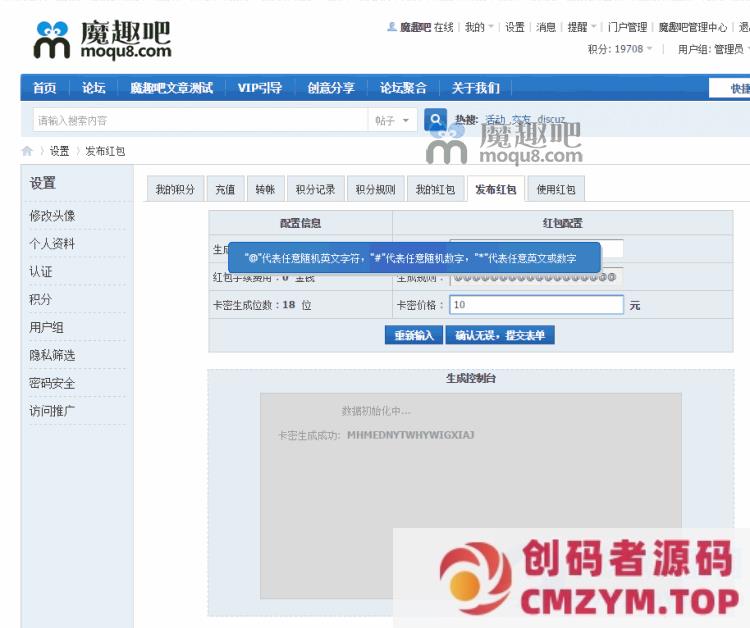Expand the 我的 dropdown menu
The height and width of the screenshot is (628, 750).
479,27
